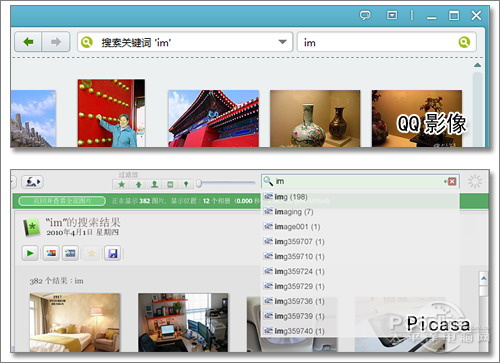
Task: Click the green back to library button
Action: (62, 201)
